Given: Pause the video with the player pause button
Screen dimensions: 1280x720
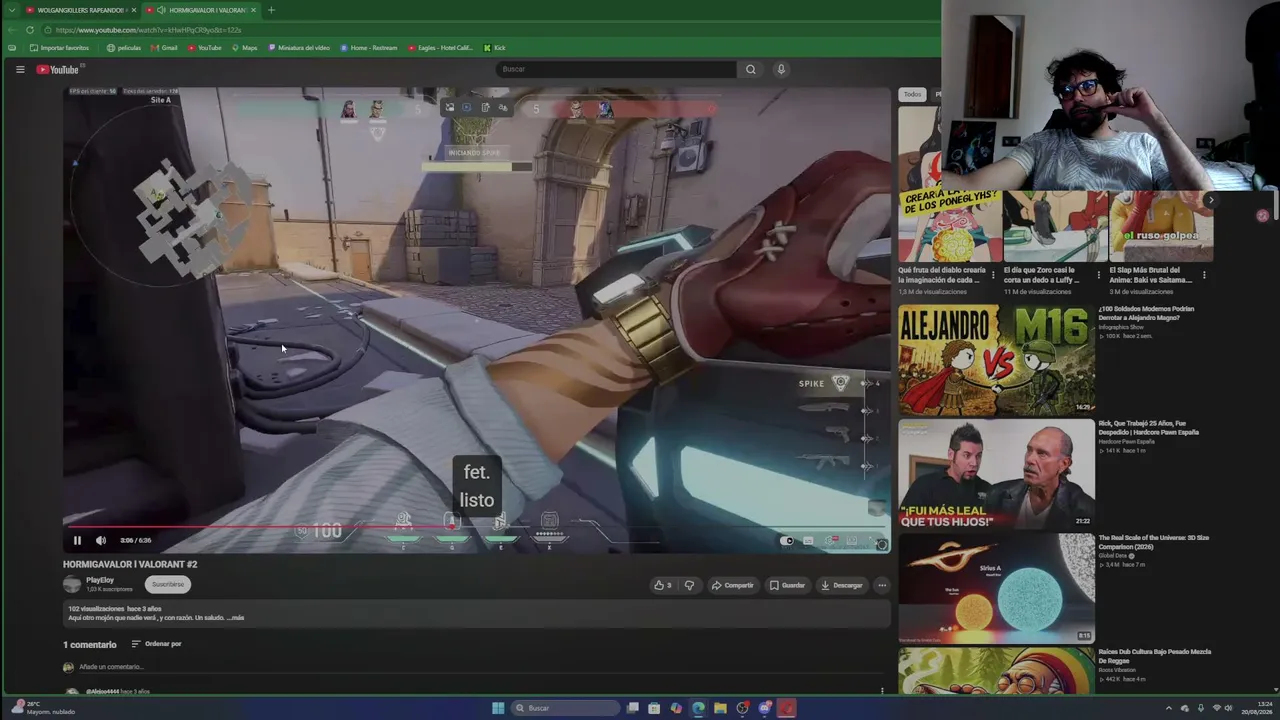Looking at the screenshot, I should [x=77, y=540].
